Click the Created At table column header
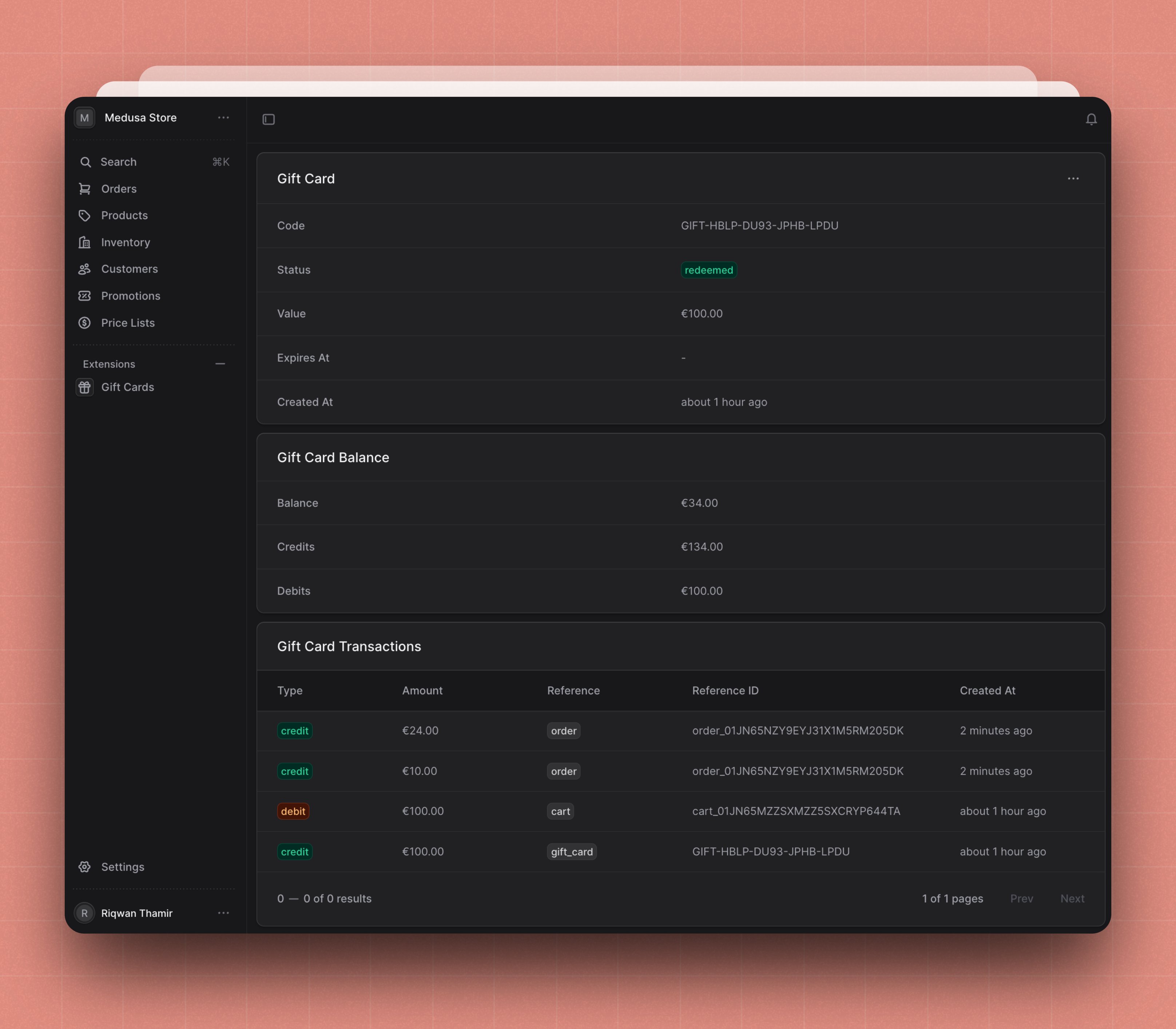1176x1029 pixels. coord(988,691)
